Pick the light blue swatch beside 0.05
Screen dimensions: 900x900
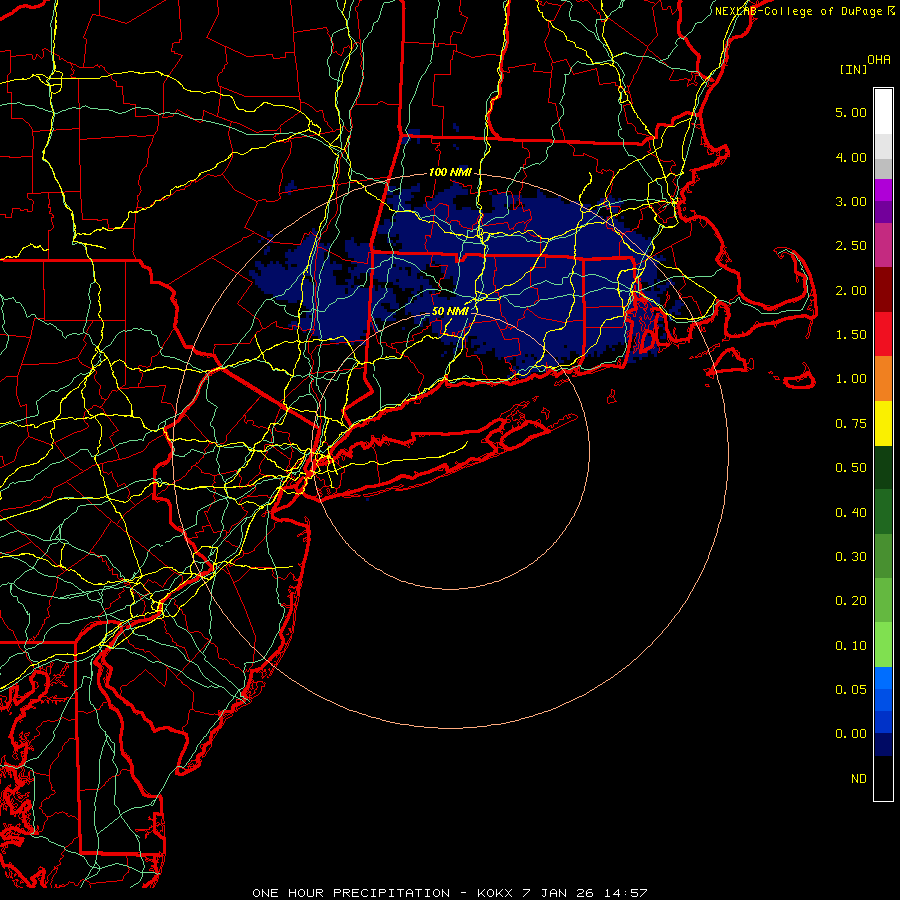883,678
